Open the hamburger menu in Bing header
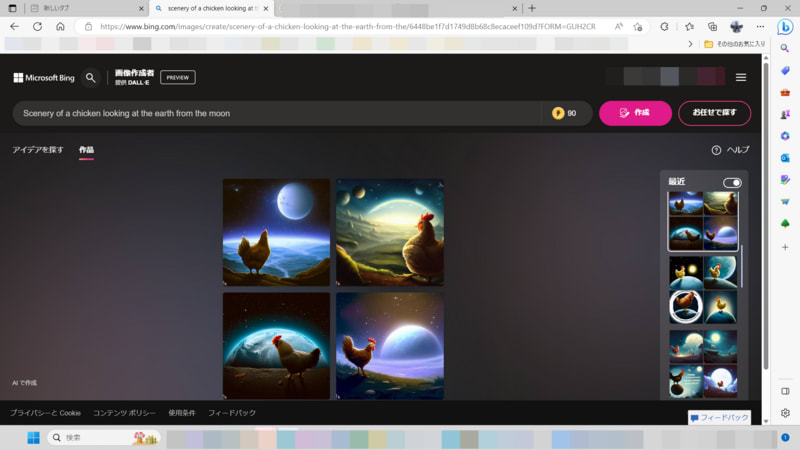Viewport: 800px width, 450px height. (x=740, y=77)
